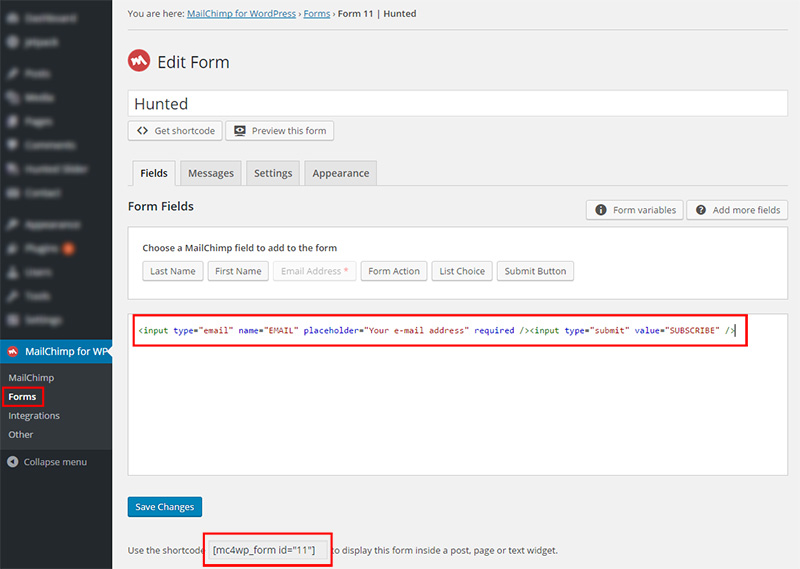Open Form variables help
The width and height of the screenshot is (800, 569).
pos(635,210)
